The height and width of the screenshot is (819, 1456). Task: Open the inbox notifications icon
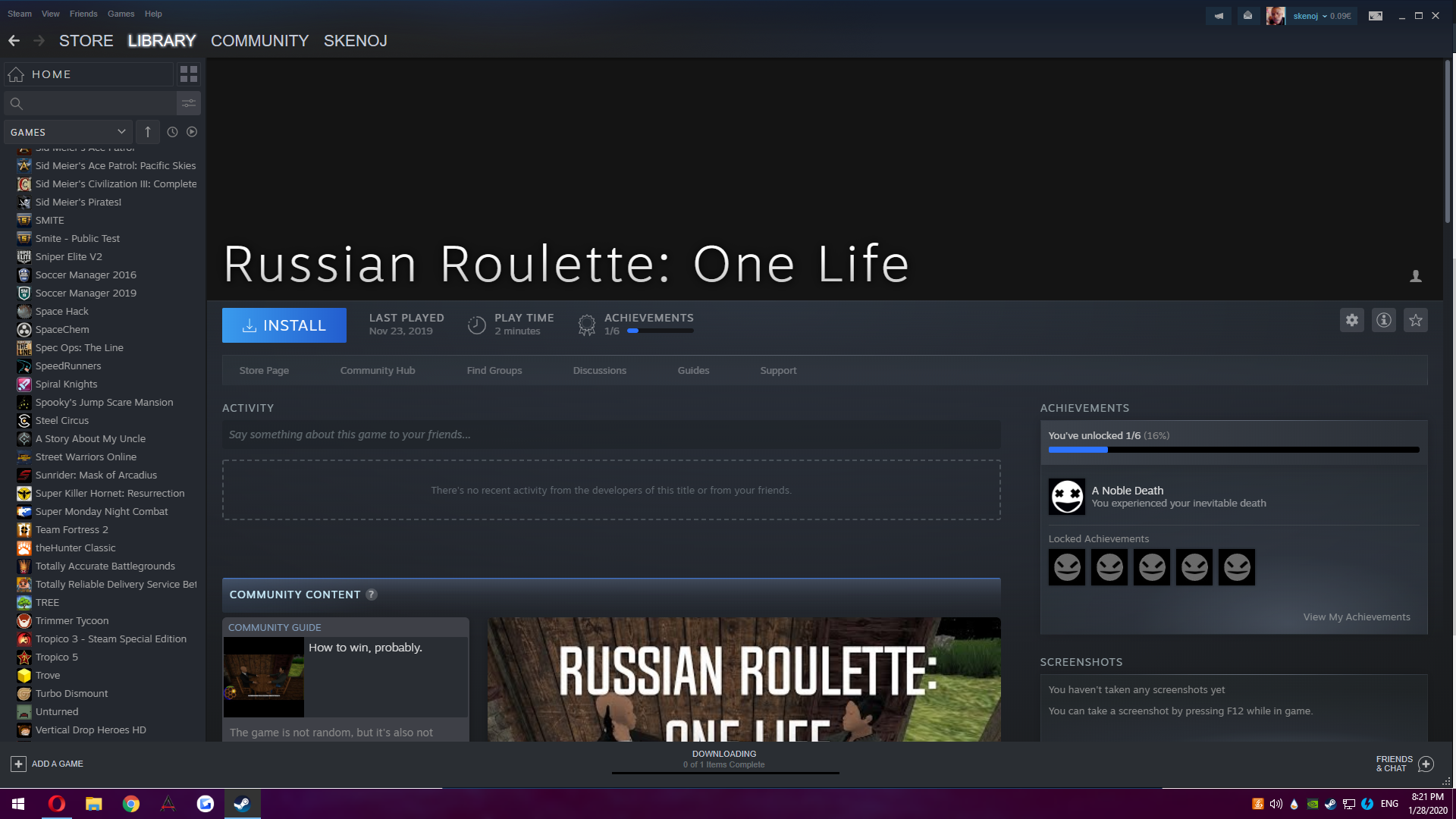(x=1247, y=16)
